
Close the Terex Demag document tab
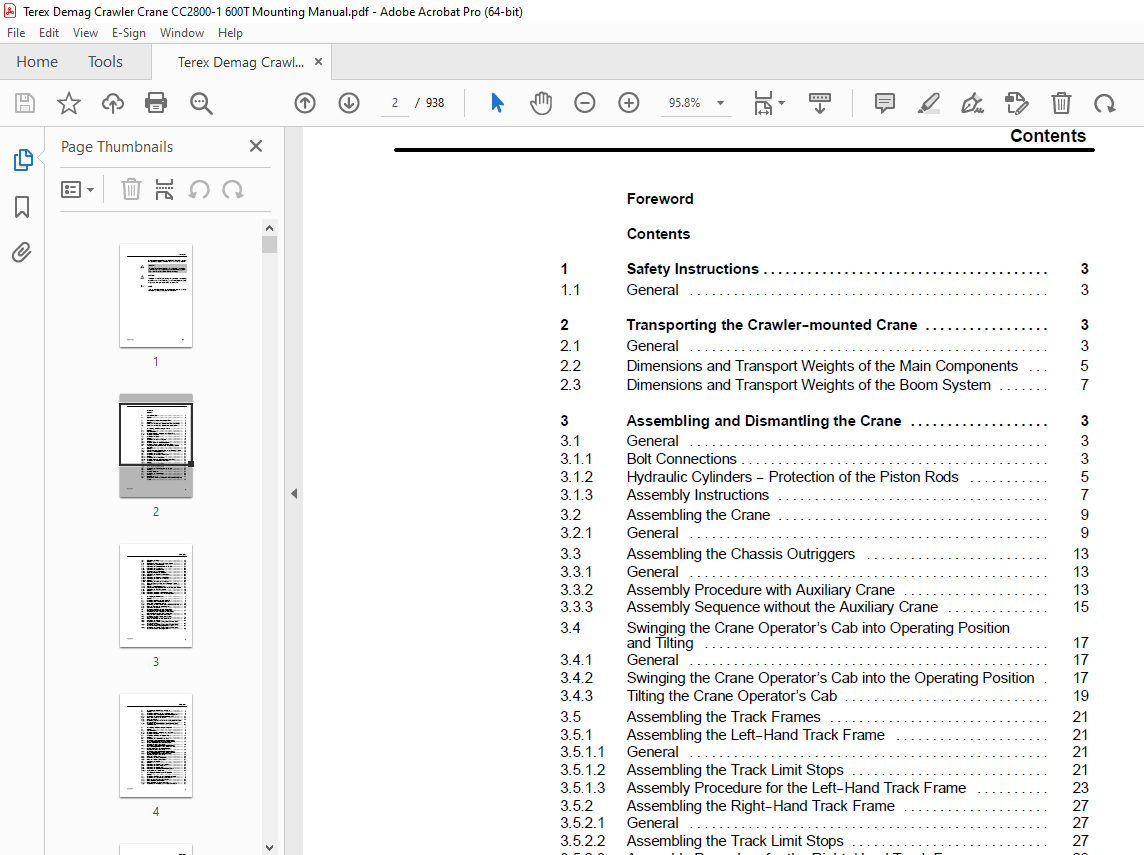[318, 62]
